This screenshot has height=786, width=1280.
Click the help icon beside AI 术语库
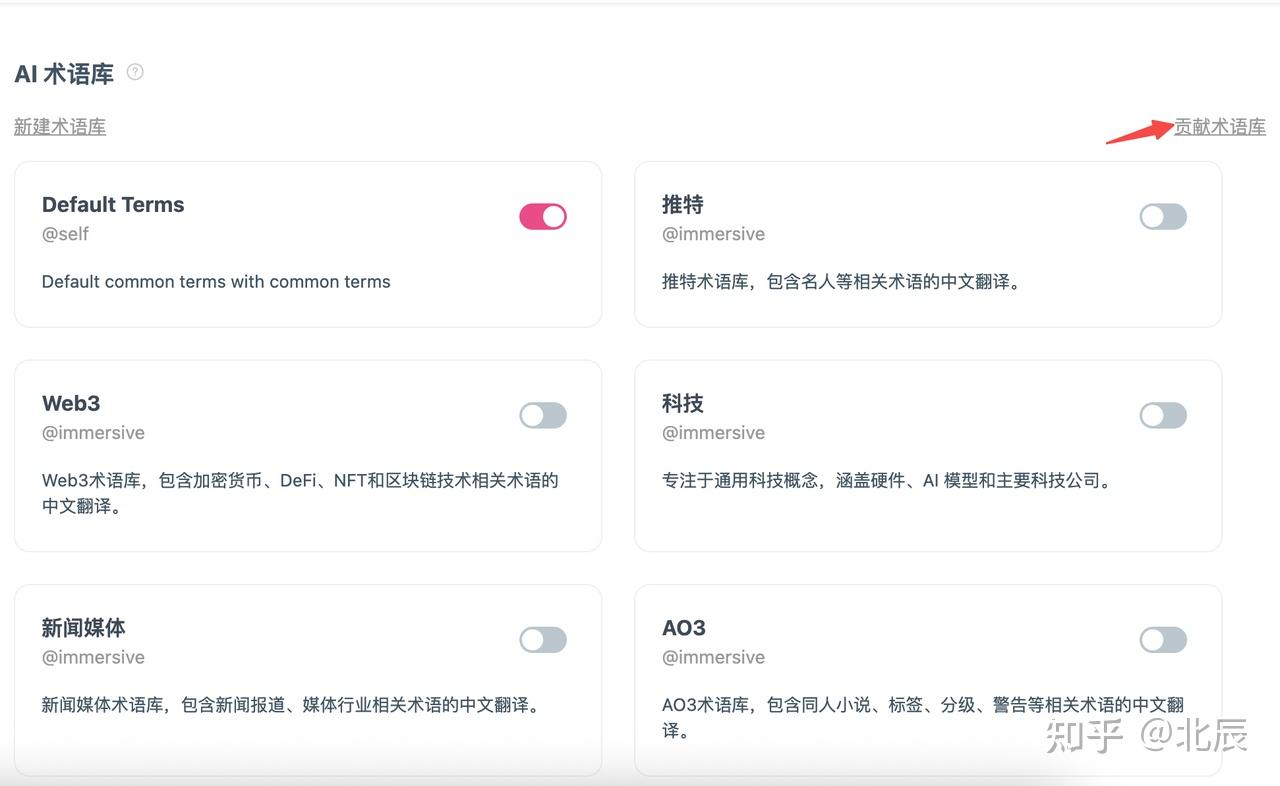[135, 72]
